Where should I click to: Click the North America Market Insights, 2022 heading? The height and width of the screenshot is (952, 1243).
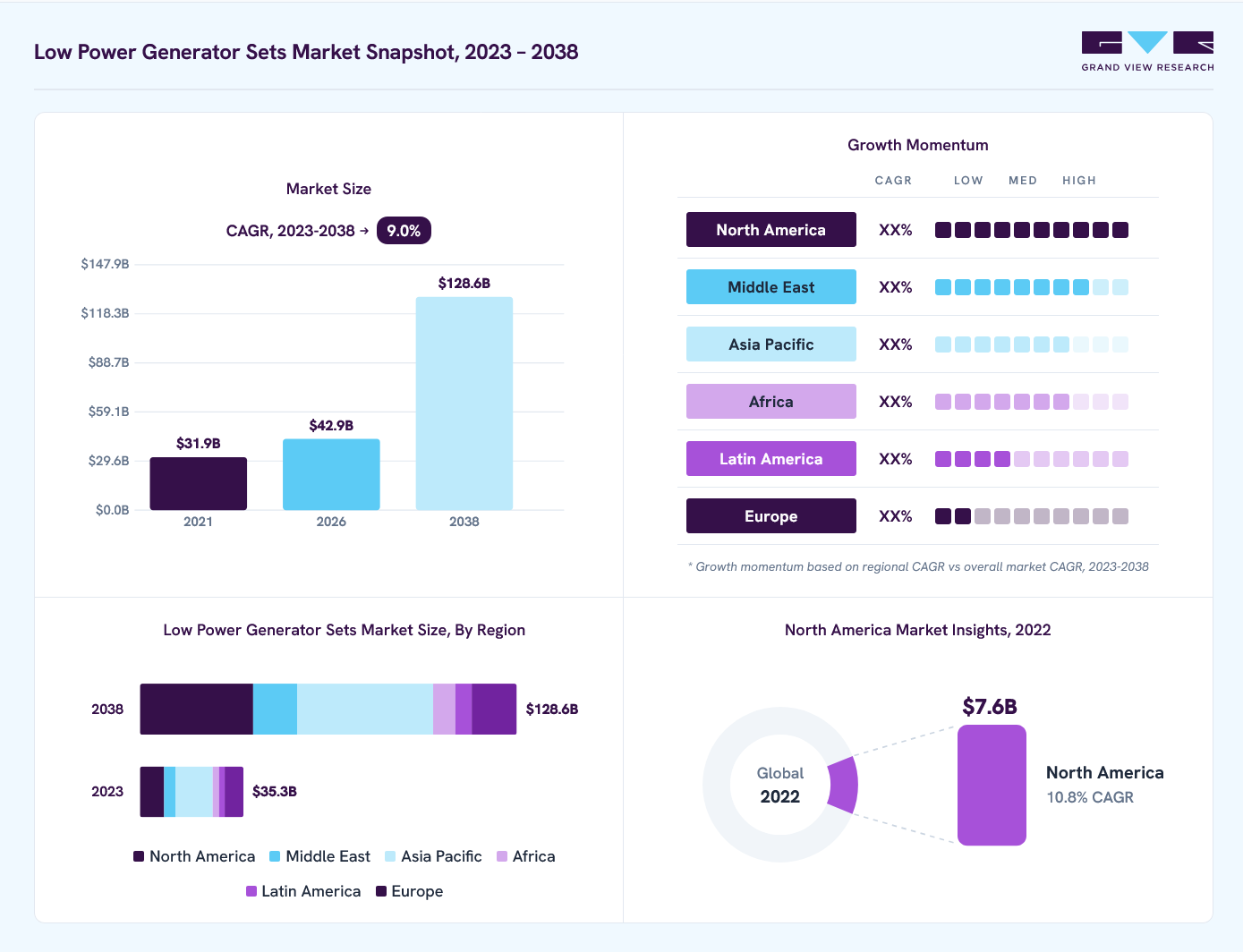click(918, 630)
